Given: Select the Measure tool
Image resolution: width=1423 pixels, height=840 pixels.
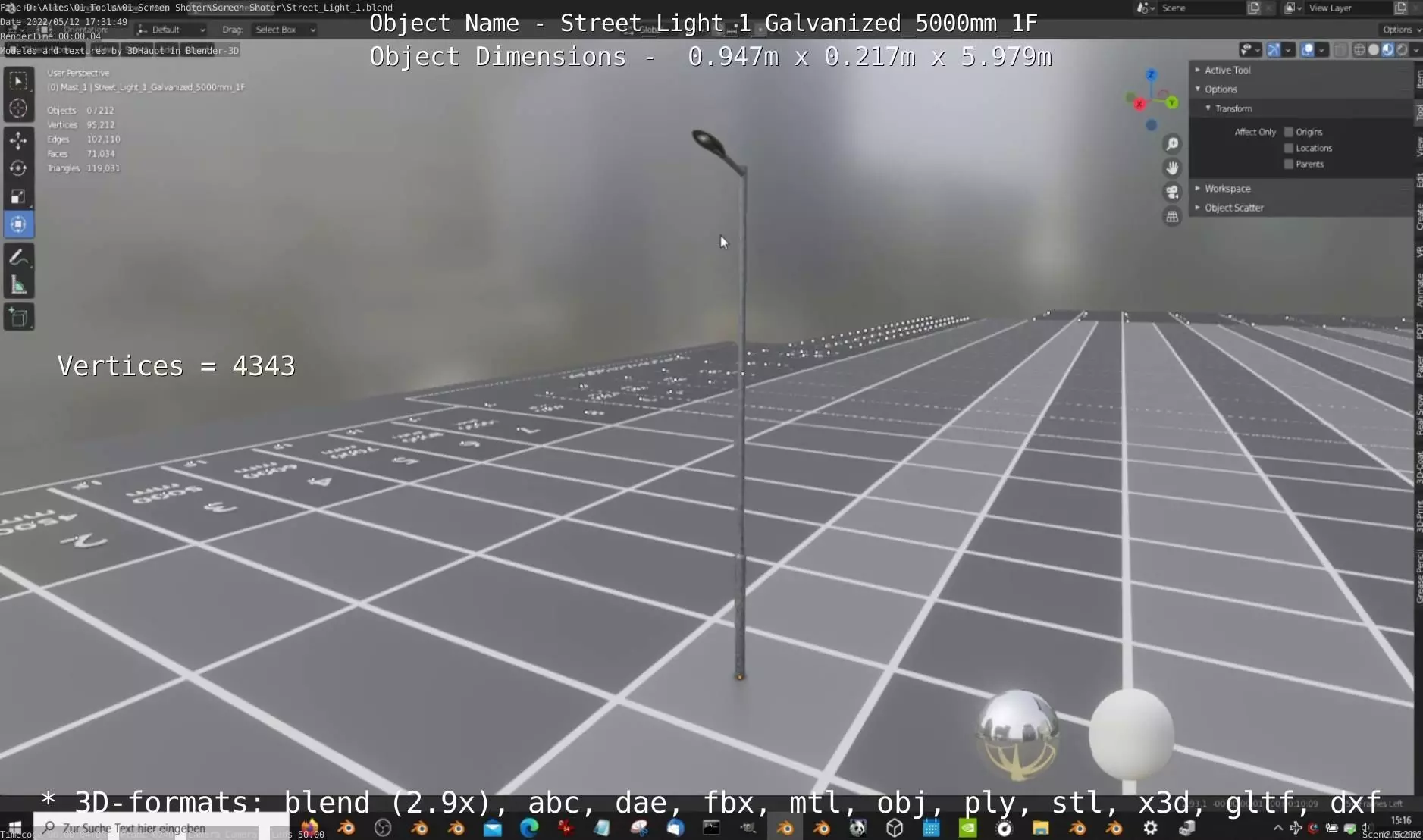Looking at the screenshot, I should (x=18, y=286).
